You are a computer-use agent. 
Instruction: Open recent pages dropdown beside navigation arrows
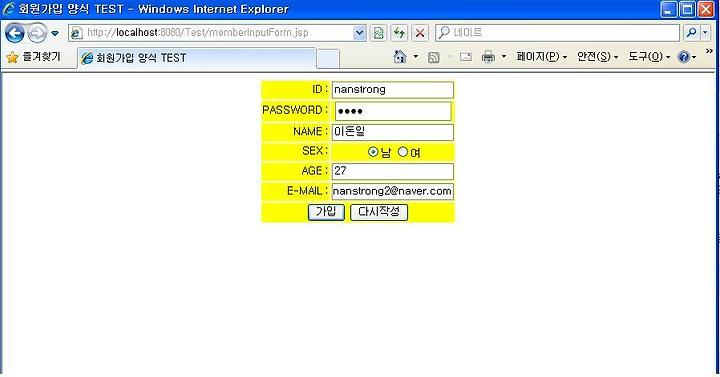(x=55, y=34)
